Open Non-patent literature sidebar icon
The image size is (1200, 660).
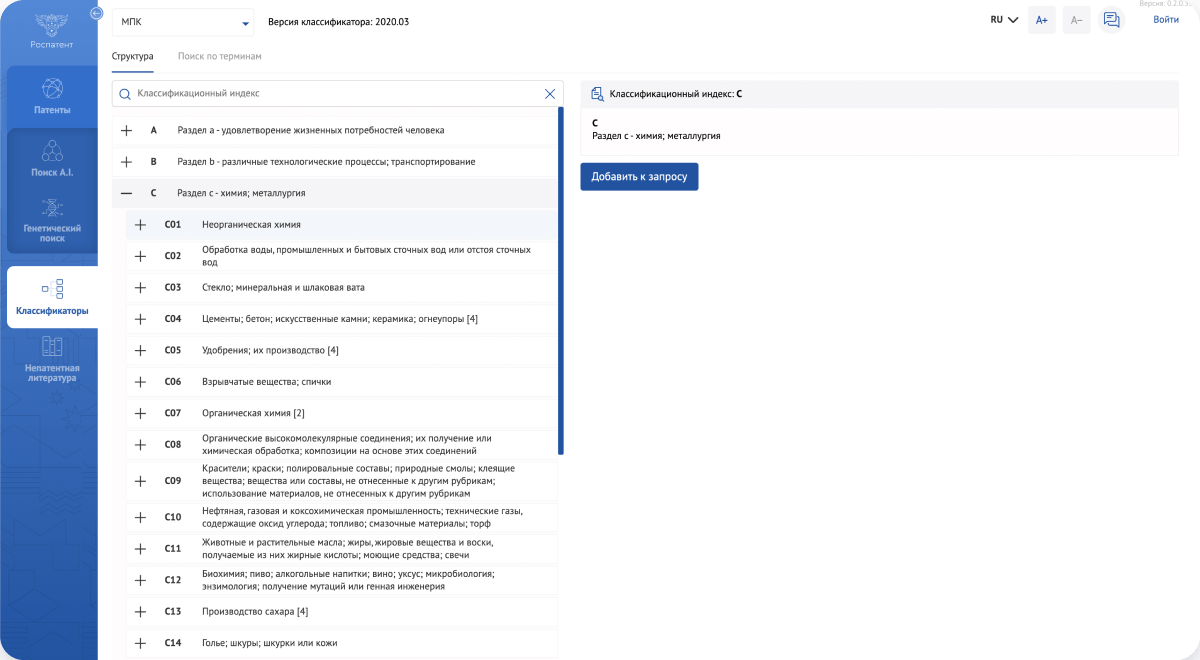[52, 348]
